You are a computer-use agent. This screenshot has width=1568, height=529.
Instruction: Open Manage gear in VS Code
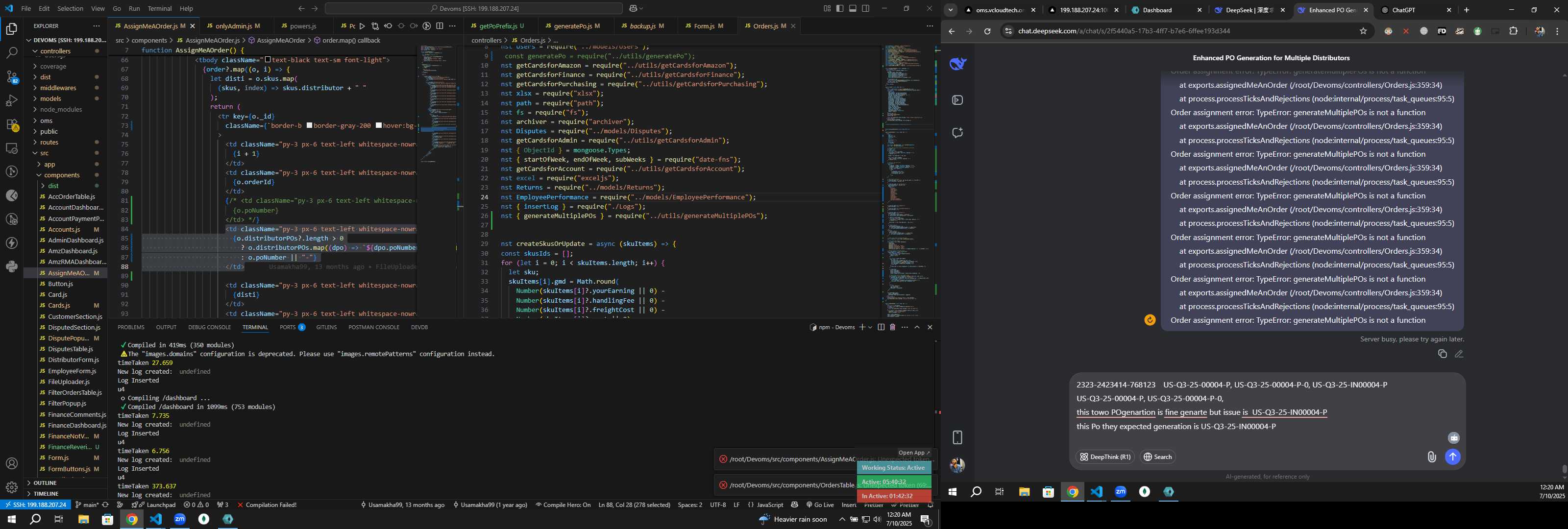tap(12, 487)
